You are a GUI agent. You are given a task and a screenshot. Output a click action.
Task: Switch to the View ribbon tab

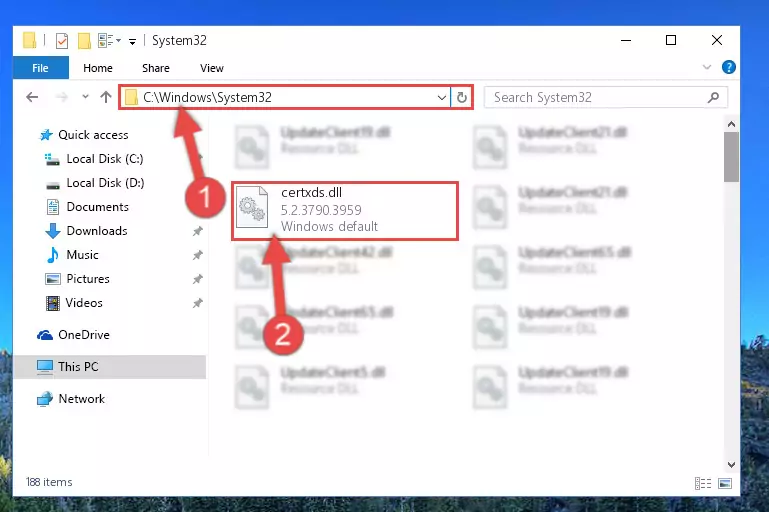(x=212, y=68)
